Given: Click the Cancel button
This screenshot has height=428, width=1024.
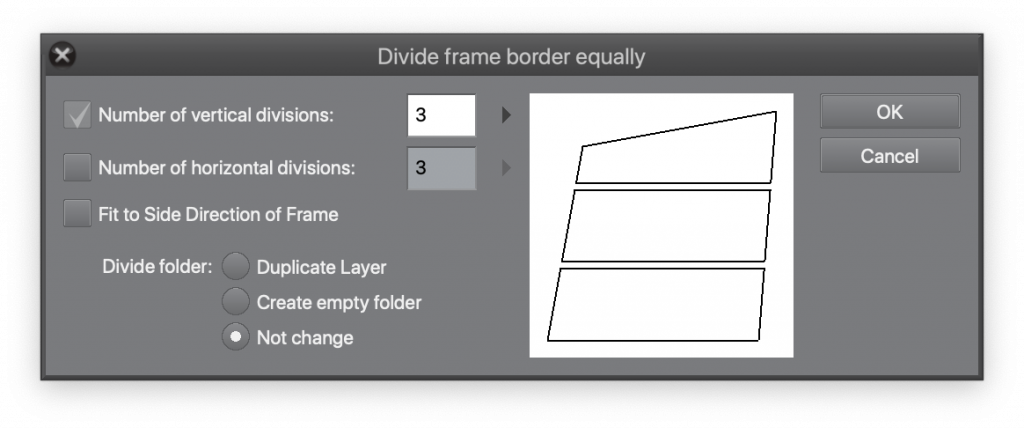Looking at the screenshot, I should point(890,156).
